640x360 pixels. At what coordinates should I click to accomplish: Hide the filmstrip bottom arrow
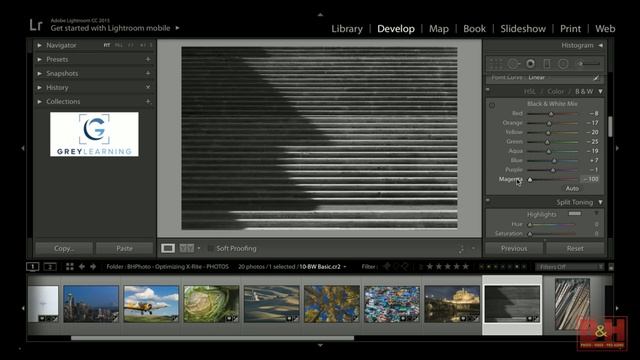click(x=320, y=345)
